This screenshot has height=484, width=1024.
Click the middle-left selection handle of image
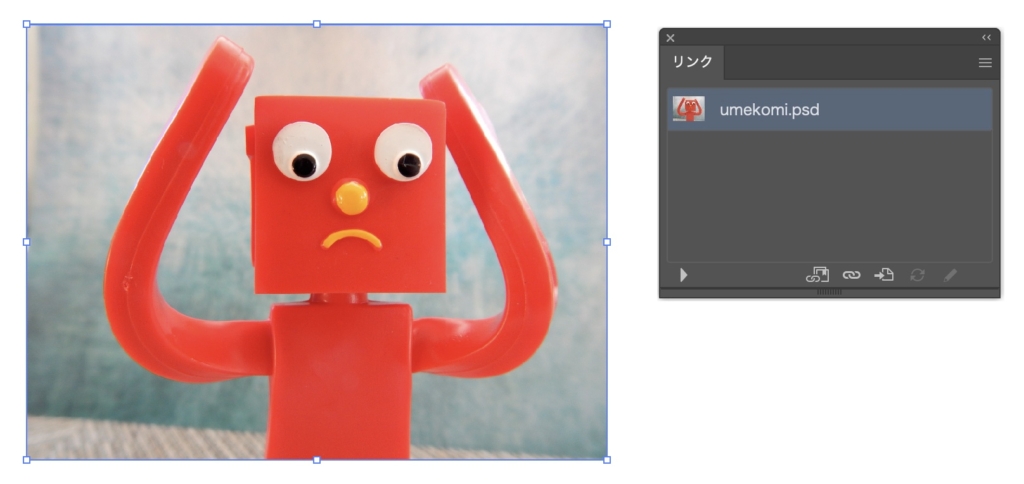[x=27, y=242]
